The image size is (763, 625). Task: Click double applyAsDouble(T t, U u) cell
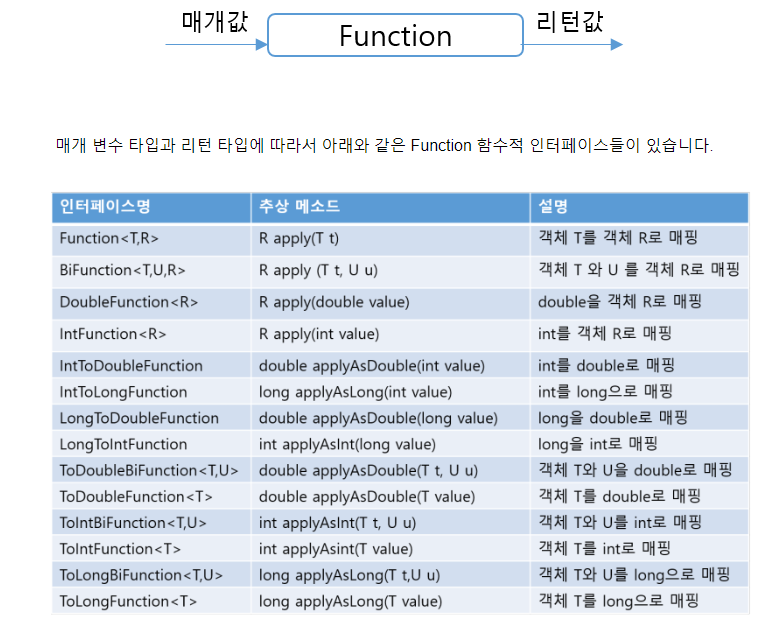(x=390, y=470)
